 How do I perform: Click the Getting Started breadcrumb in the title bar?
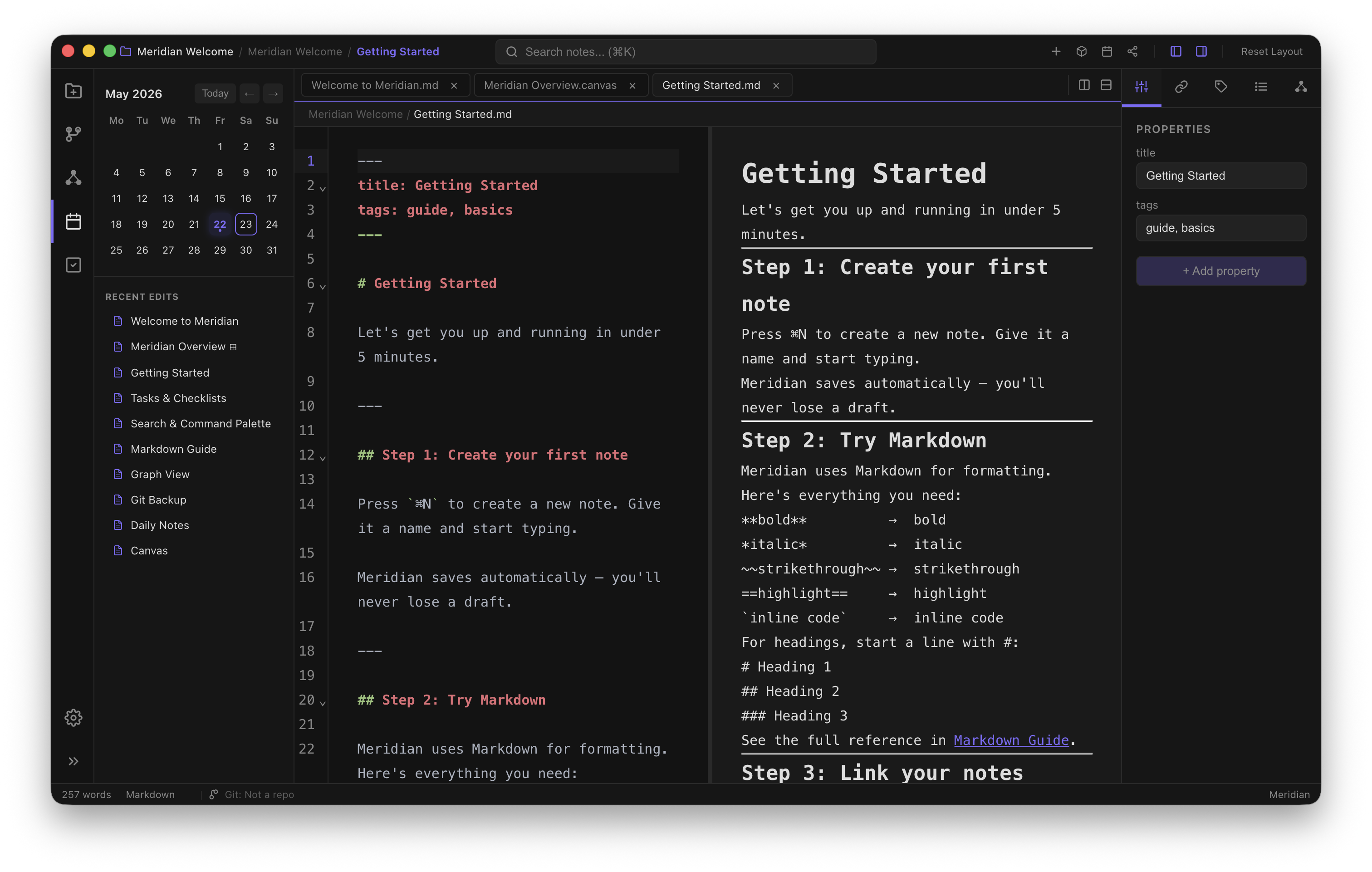click(x=398, y=51)
